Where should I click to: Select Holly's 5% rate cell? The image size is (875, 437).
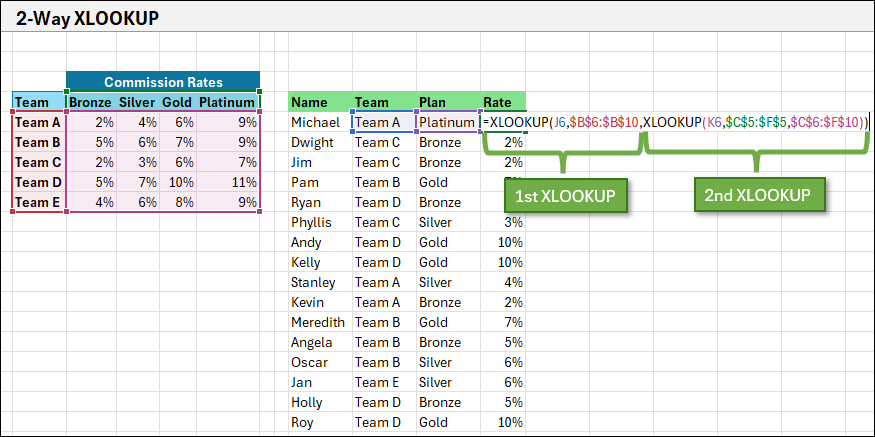click(502, 402)
